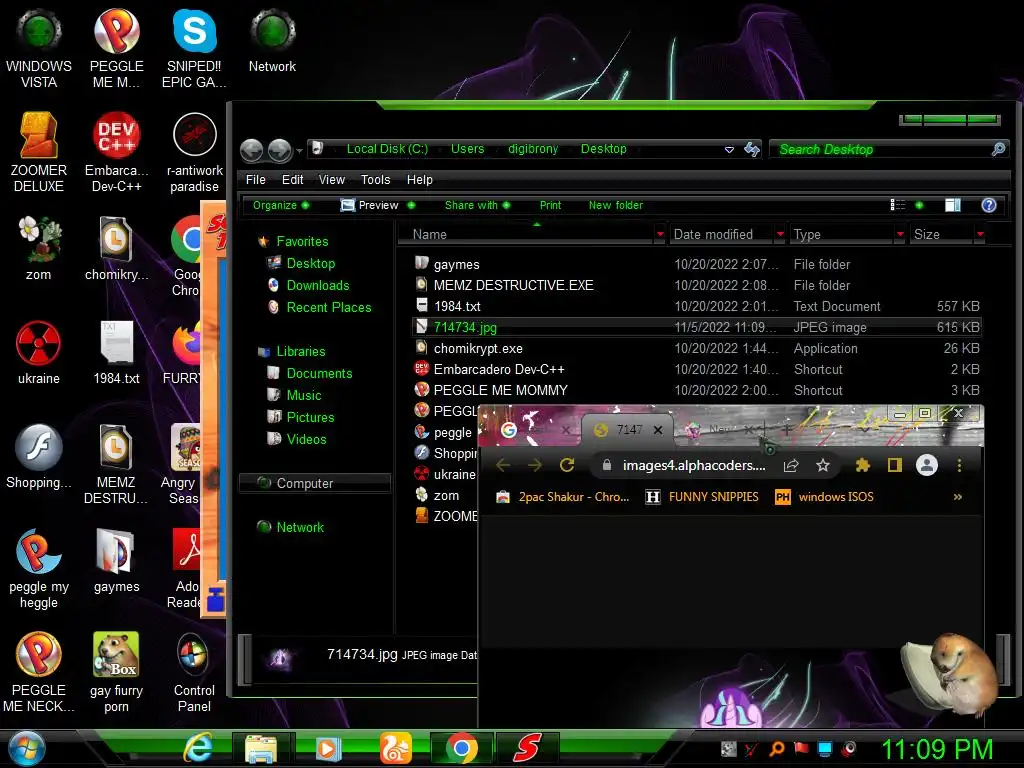The image size is (1024, 768).
Task: Click the Explorer Forward arrow button
Action: coord(280,150)
